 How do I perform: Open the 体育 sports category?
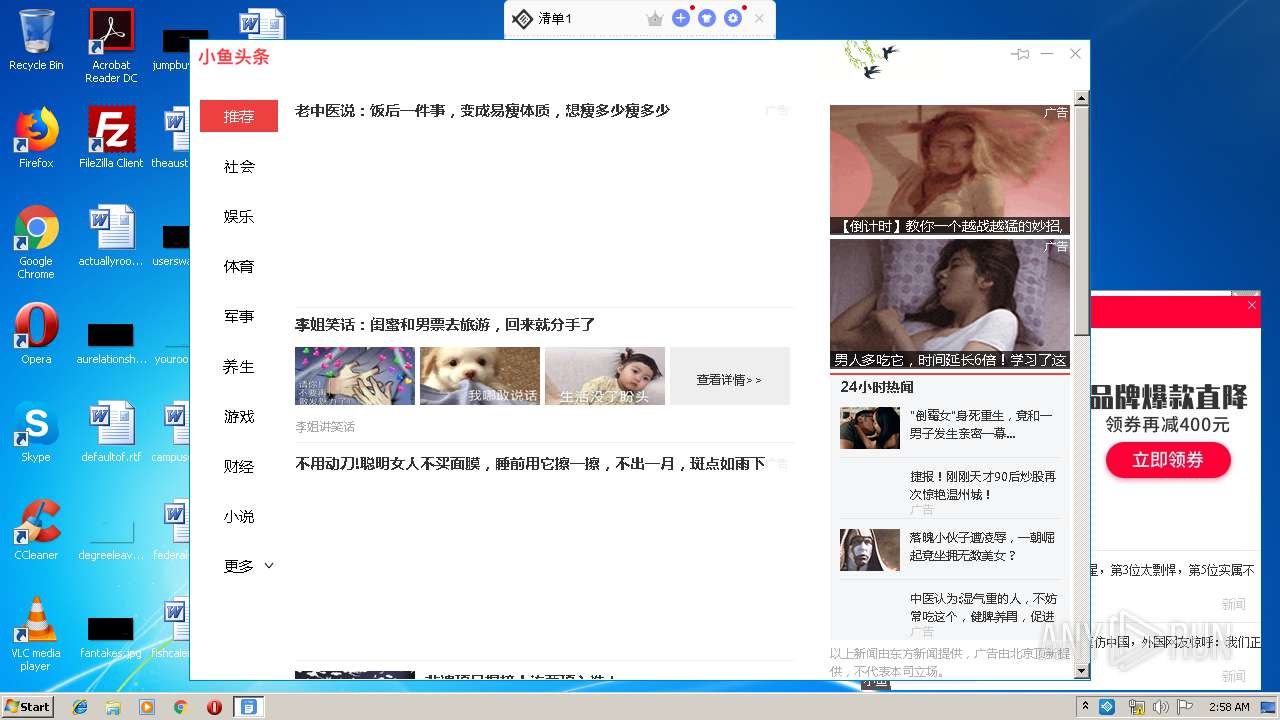[239, 266]
